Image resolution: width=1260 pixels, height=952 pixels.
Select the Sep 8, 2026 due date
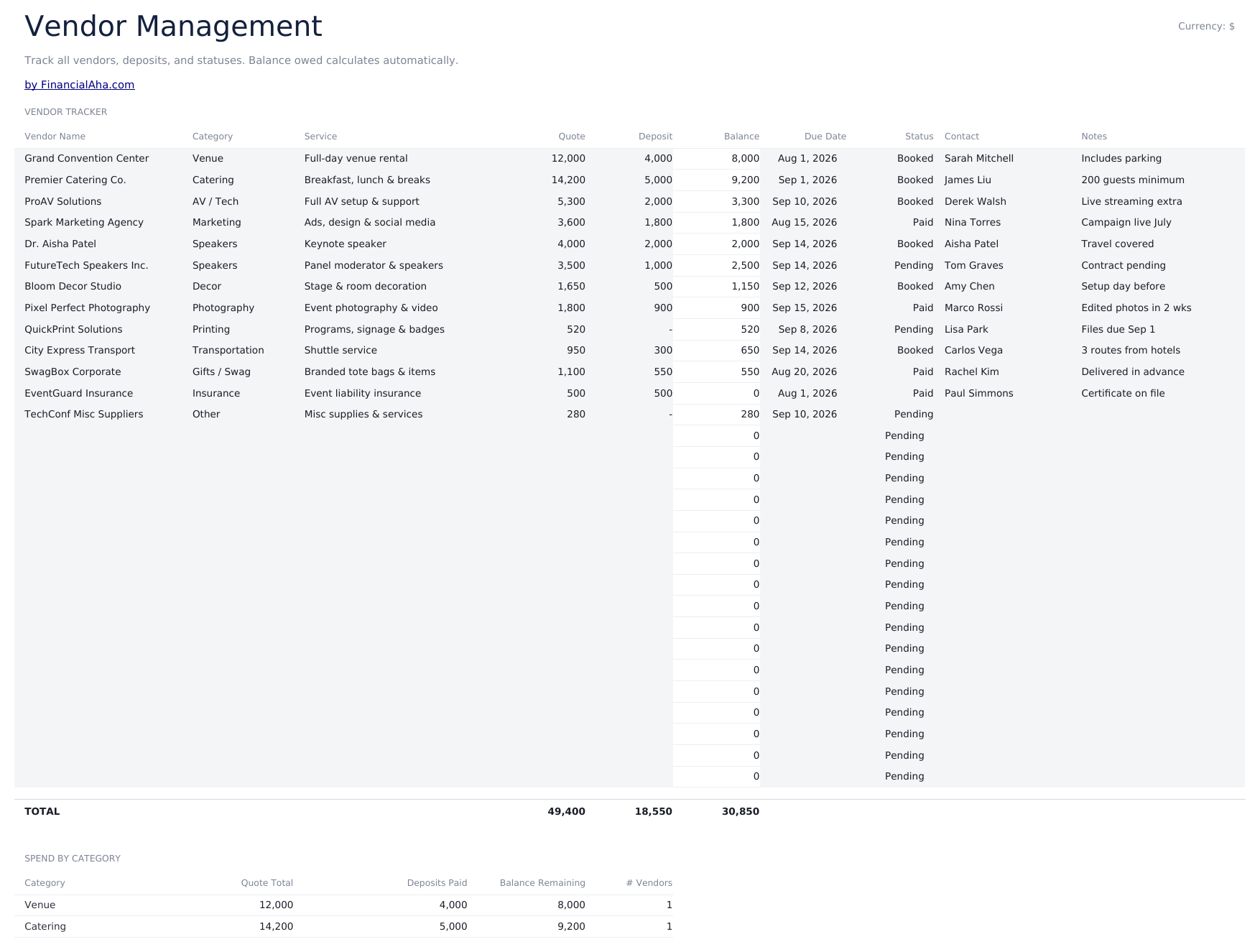[807, 330]
